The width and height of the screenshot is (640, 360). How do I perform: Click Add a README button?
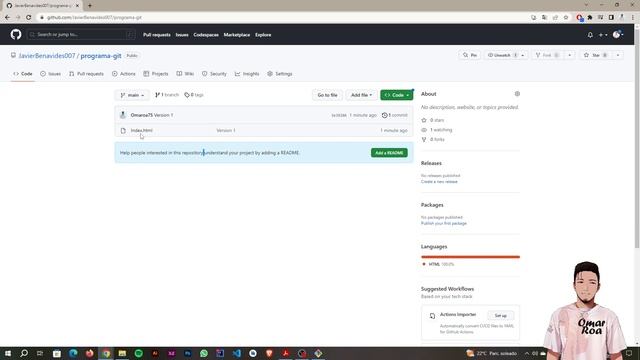389,153
